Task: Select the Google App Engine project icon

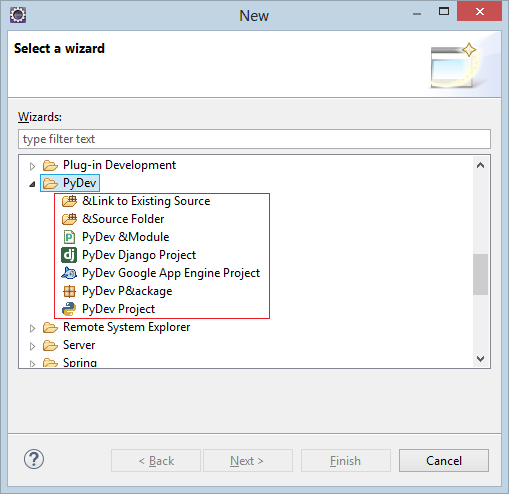Action: (69, 273)
